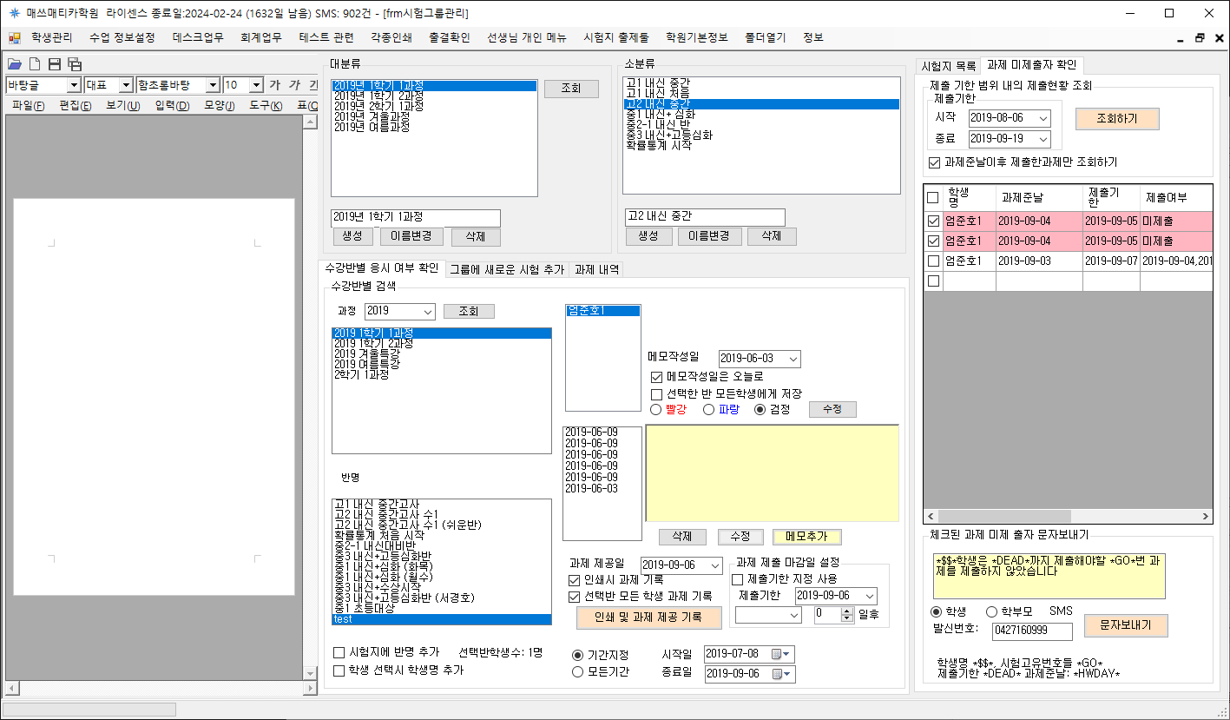This screenshot has width=1230, height=720.
Task: Choose 기간지정 radio option
Action: [578, 655]
